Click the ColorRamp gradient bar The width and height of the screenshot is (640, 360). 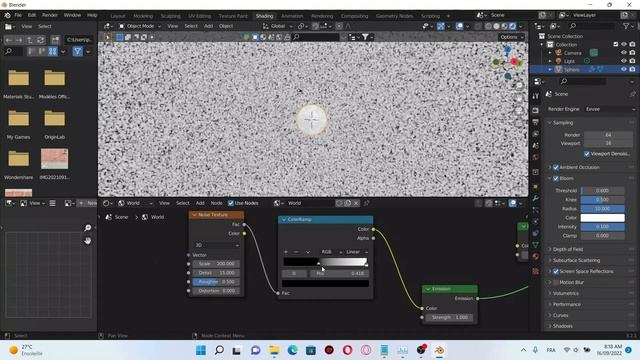[325, 262]
